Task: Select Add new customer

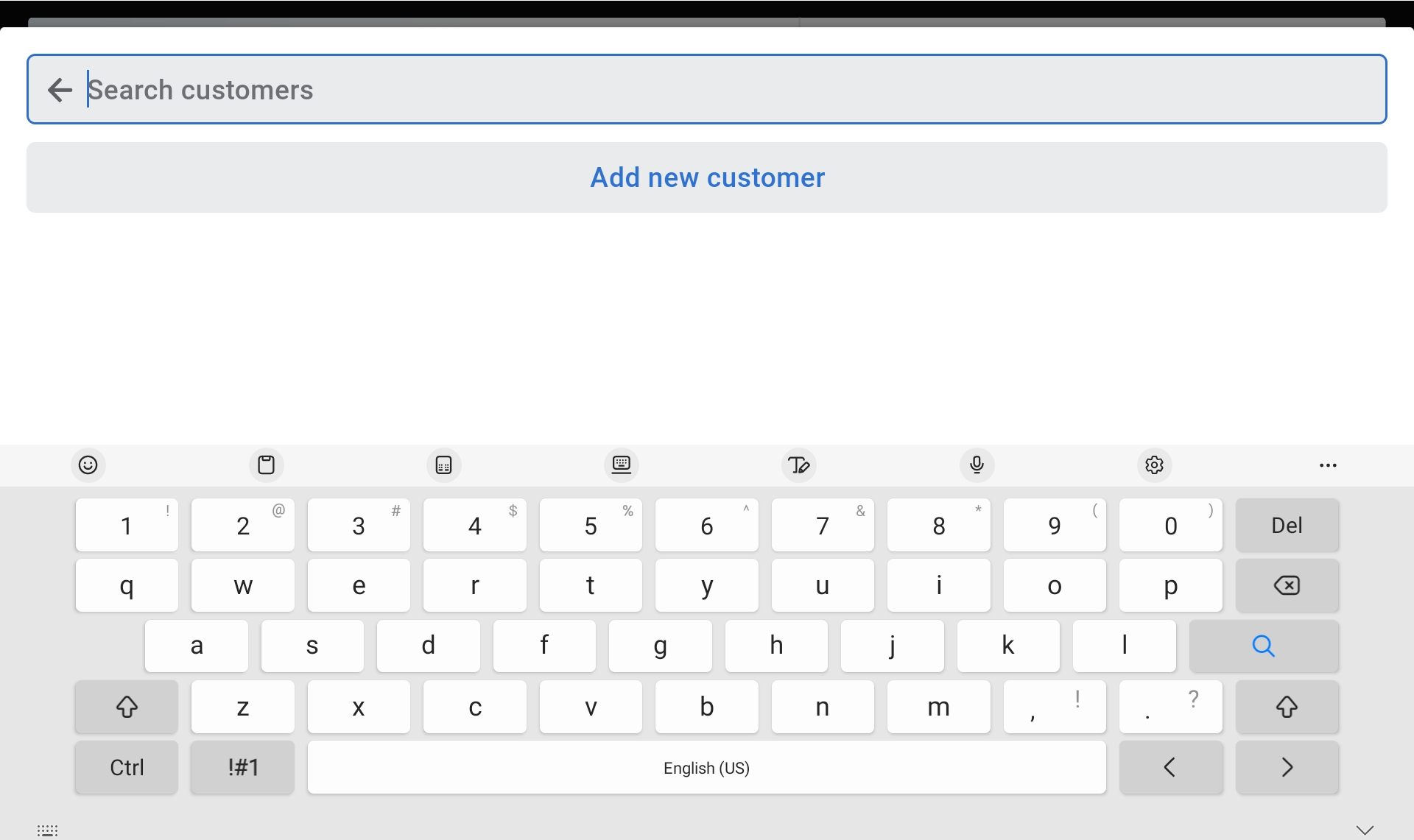Action: pos(706,177)
